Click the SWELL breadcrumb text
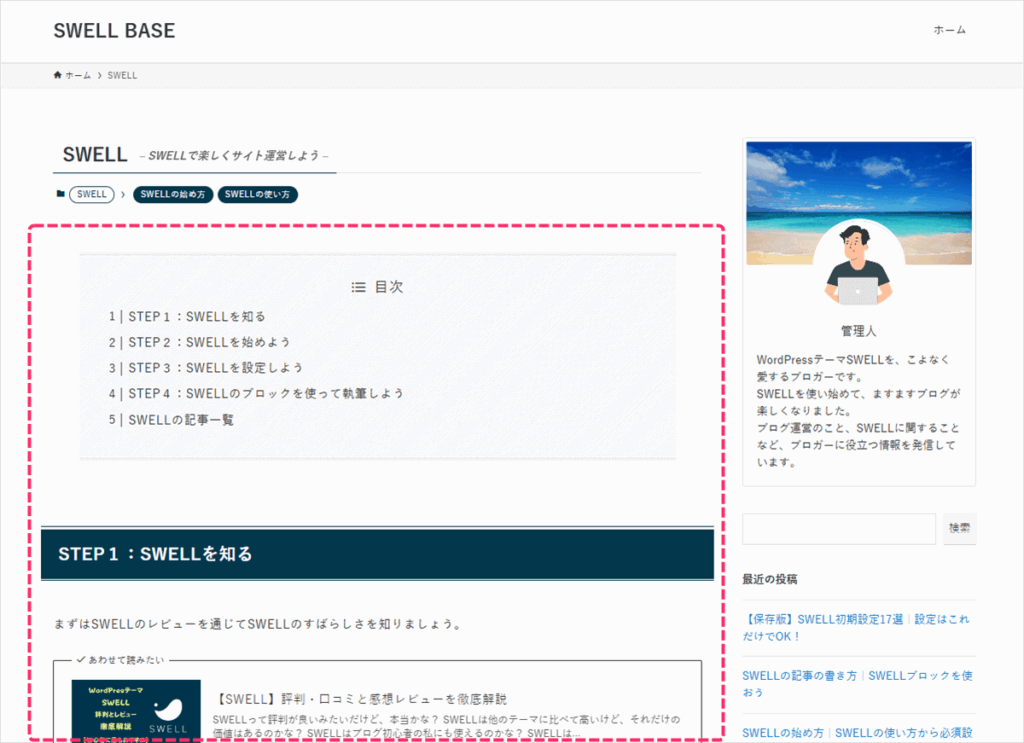This screenshot has width=1024, height=743. pos(122,76)
